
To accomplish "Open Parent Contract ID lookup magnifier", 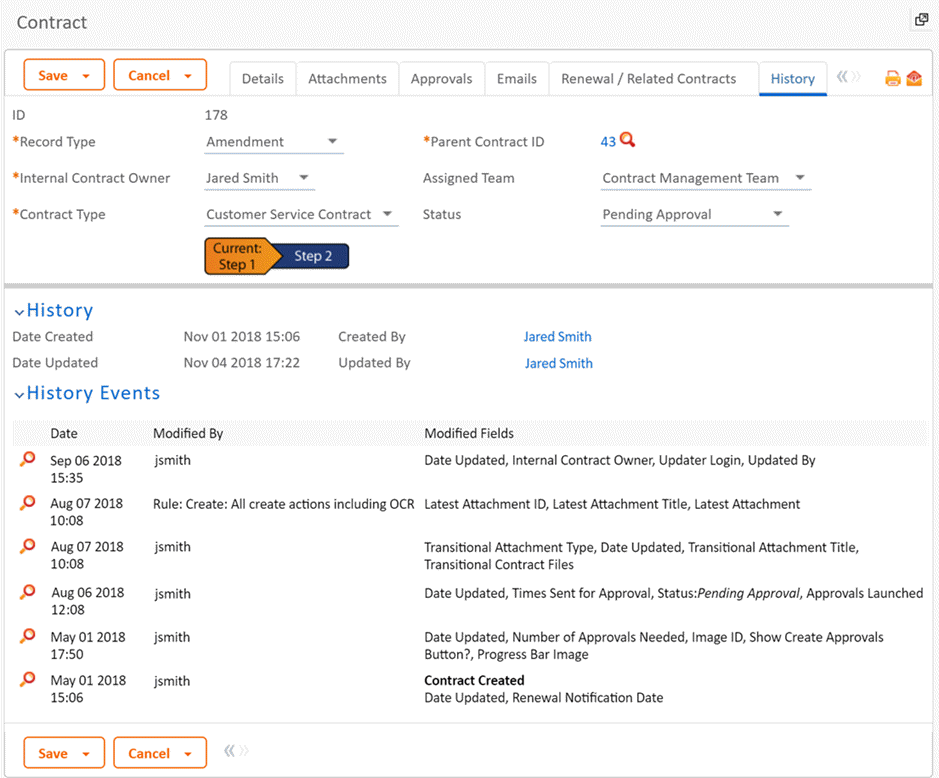I will click(x=628, y=141).
